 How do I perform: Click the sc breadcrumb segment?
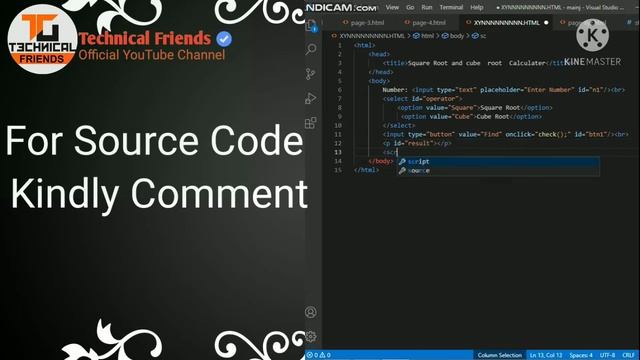point(479,36)
